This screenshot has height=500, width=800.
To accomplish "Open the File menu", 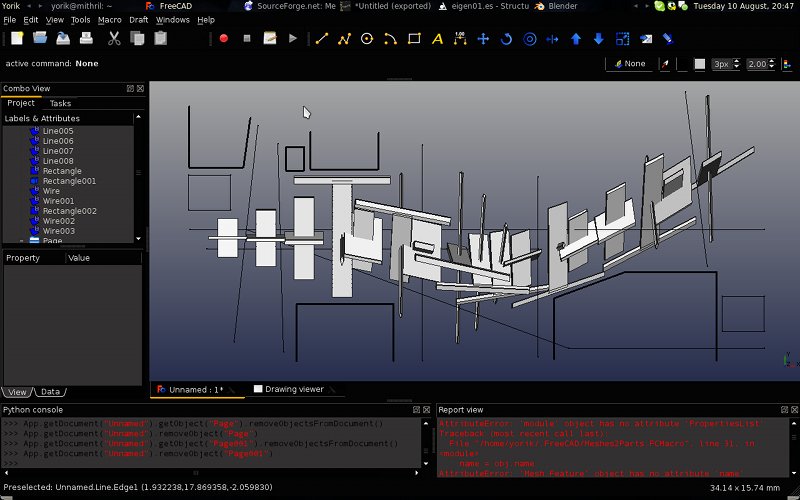I will 10,20.
